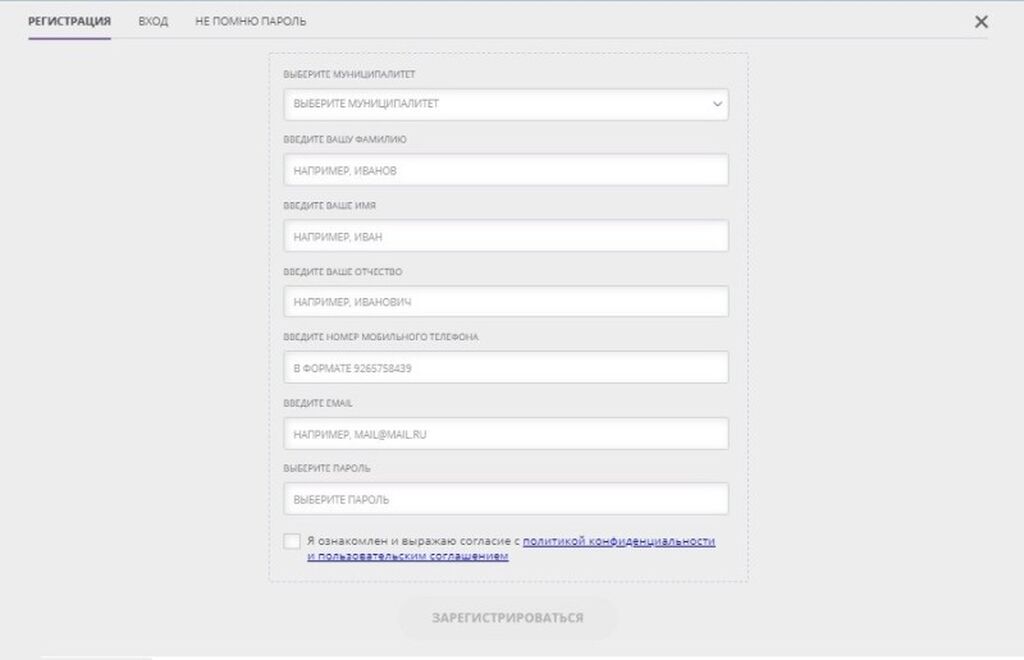Open the НЕ ПОМНЮ ПАРОЛЬ tab

(251, 21)
